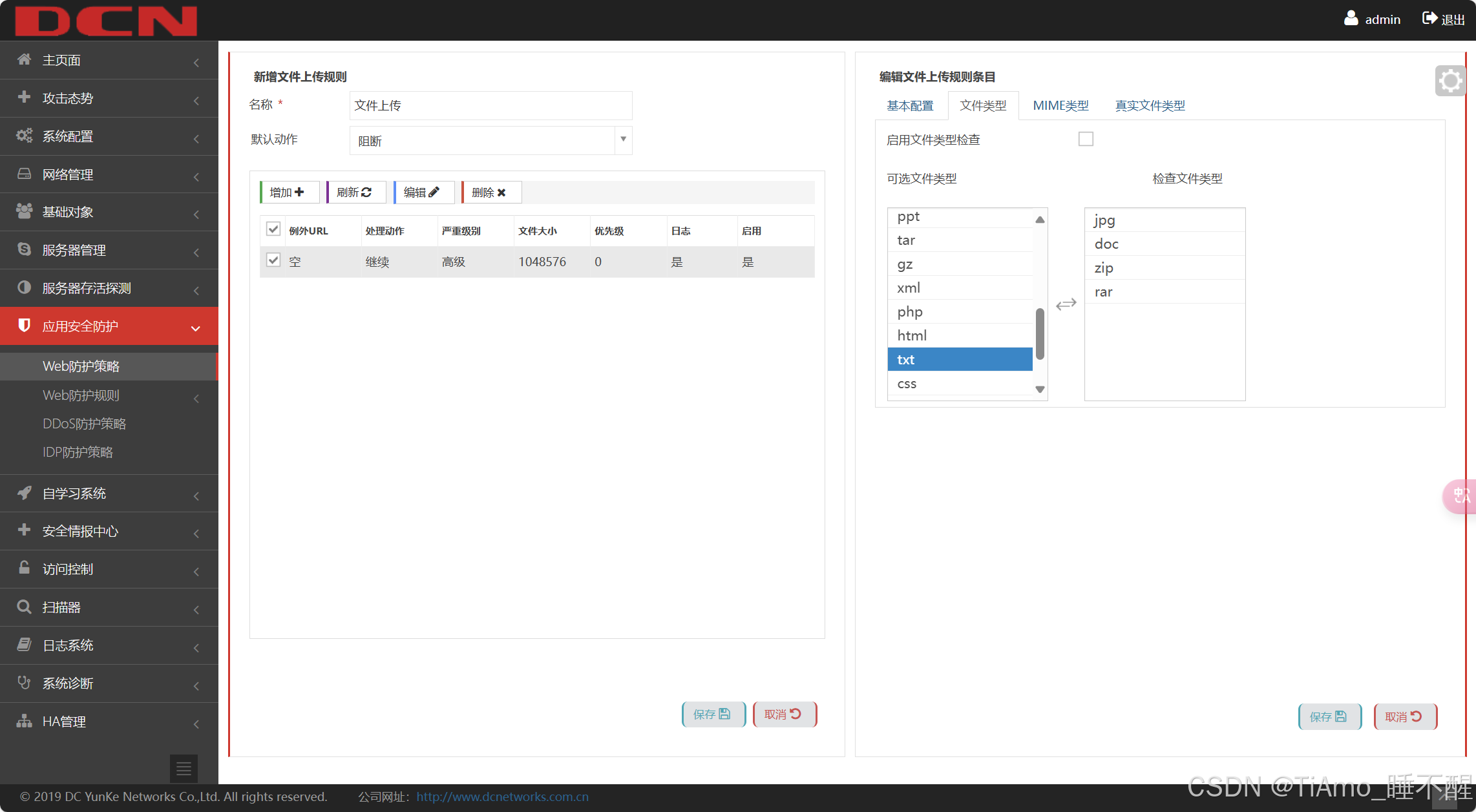Click the gears icon beside 系统配置
1476x812 pixels.
click(x=24, y=136)
